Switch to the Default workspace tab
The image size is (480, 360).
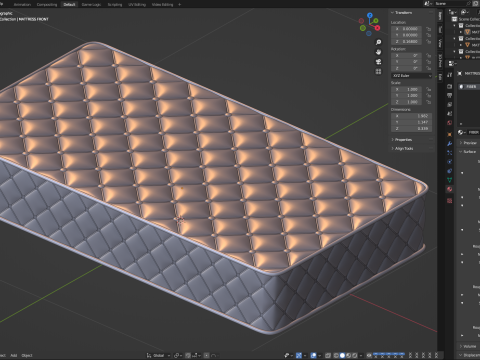pos(69,4)
